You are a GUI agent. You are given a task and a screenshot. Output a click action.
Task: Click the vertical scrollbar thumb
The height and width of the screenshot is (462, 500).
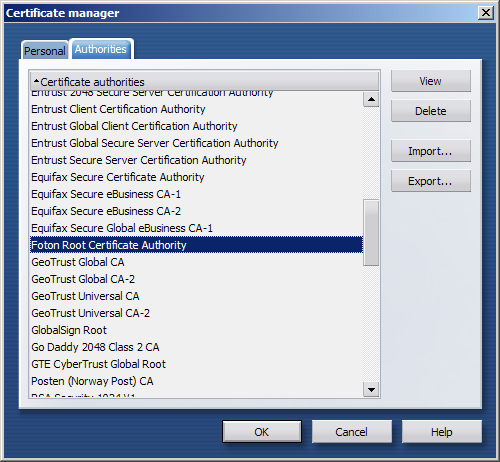tap(371, 233)
